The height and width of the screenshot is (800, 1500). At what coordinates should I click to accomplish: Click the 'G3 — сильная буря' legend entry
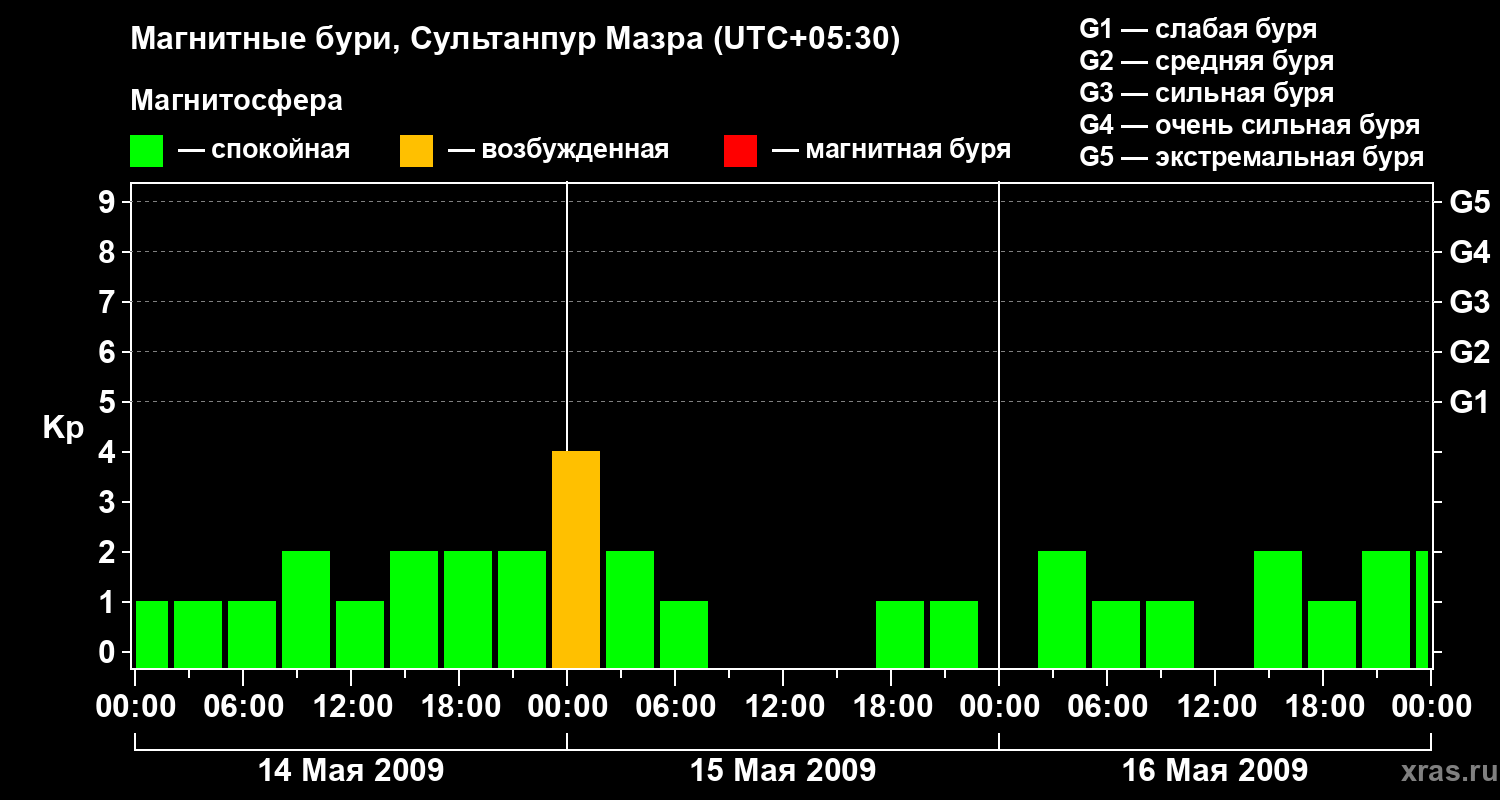click(1206, 93)
